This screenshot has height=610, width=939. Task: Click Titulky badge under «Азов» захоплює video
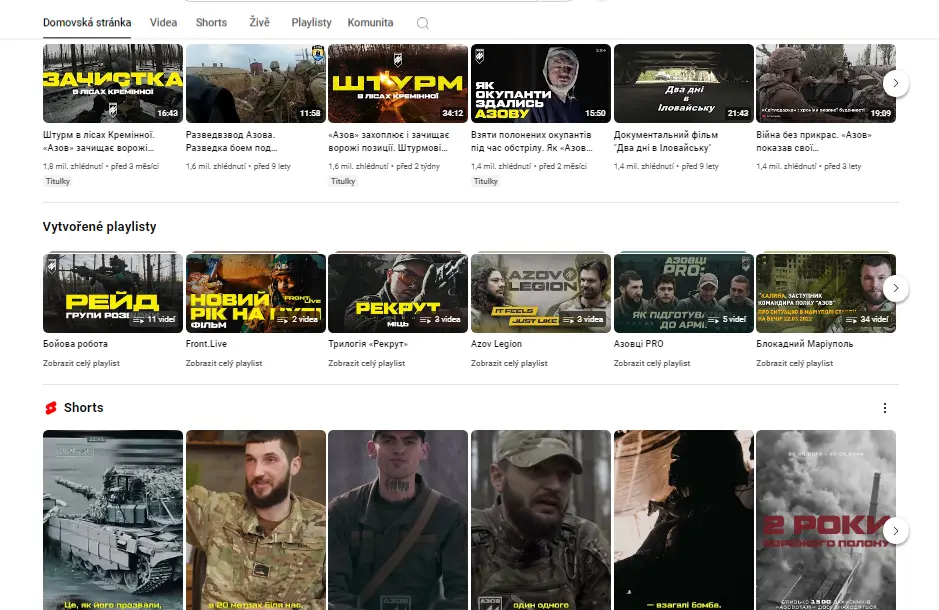point(343,181)
